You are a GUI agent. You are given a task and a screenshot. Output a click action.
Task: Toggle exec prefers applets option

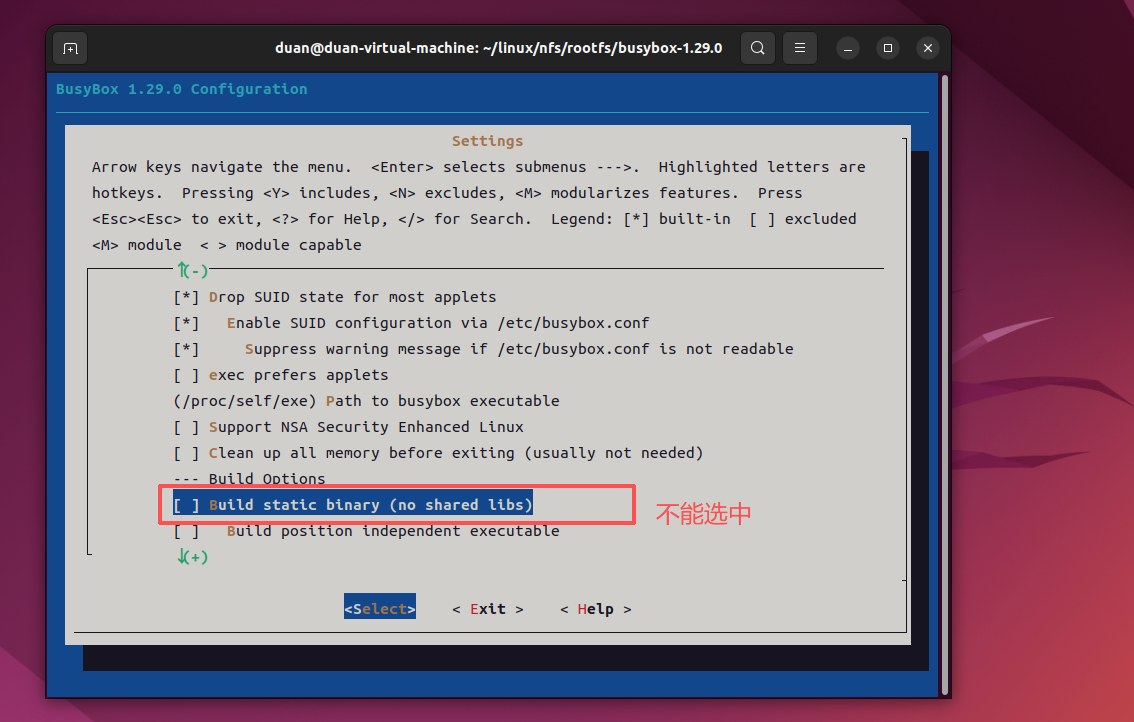281,375
